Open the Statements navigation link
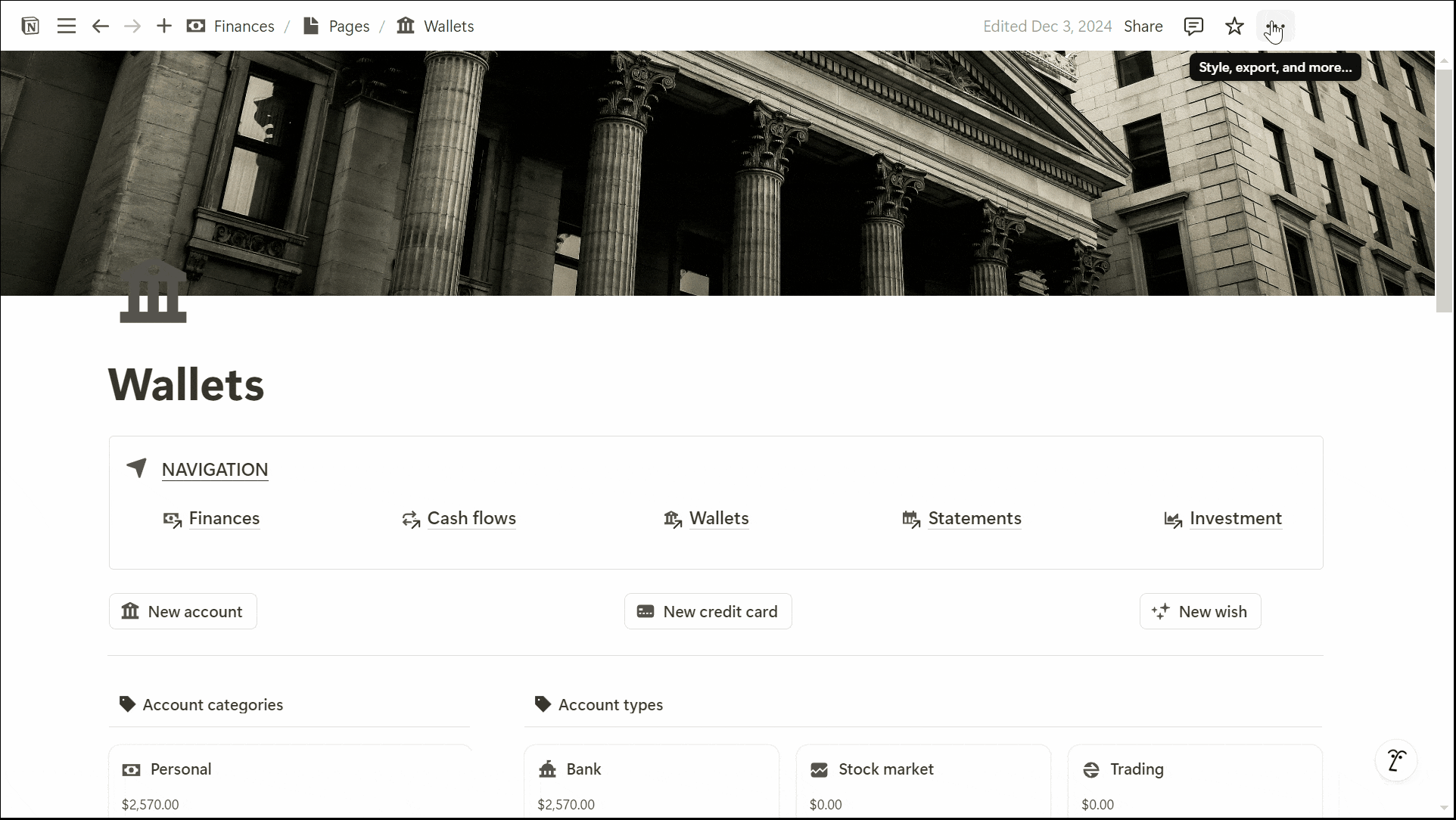 [x=961, y=519]
